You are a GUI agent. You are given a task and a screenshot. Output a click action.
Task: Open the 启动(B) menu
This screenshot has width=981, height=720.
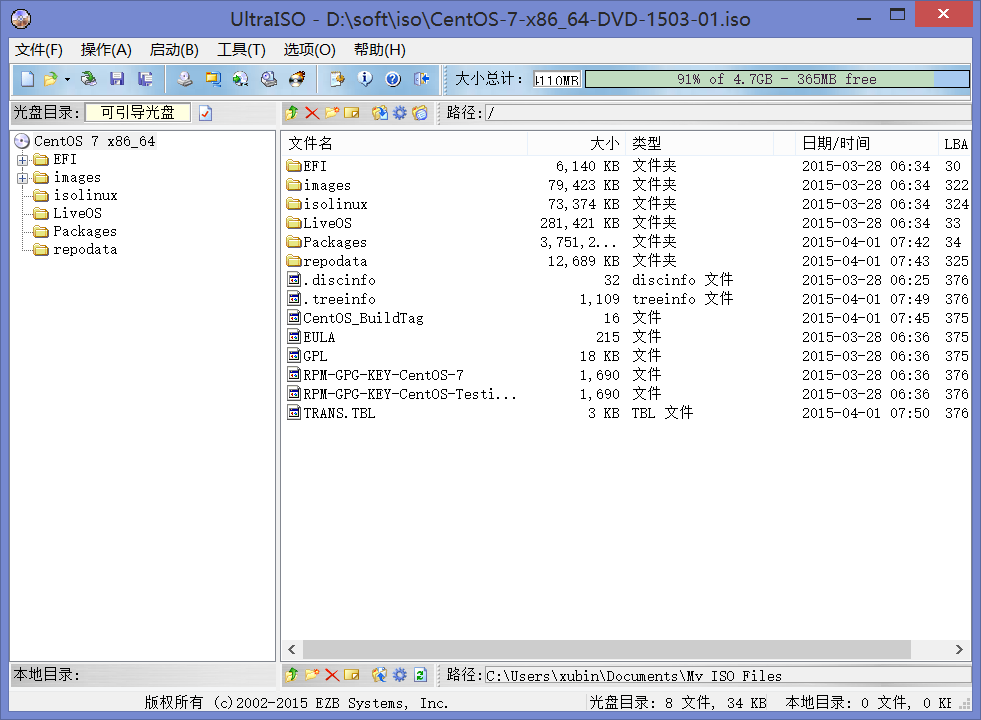tap(174, 50)
